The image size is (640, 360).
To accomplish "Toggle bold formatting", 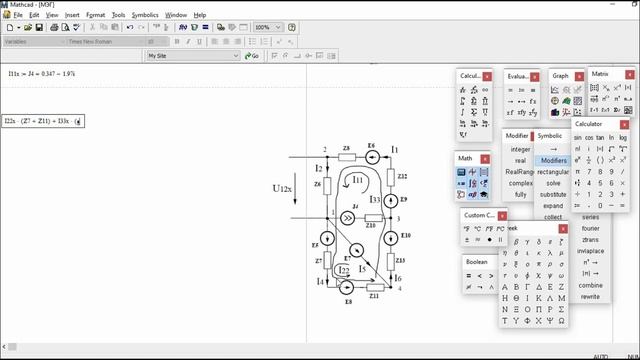I will click(177, 42).
